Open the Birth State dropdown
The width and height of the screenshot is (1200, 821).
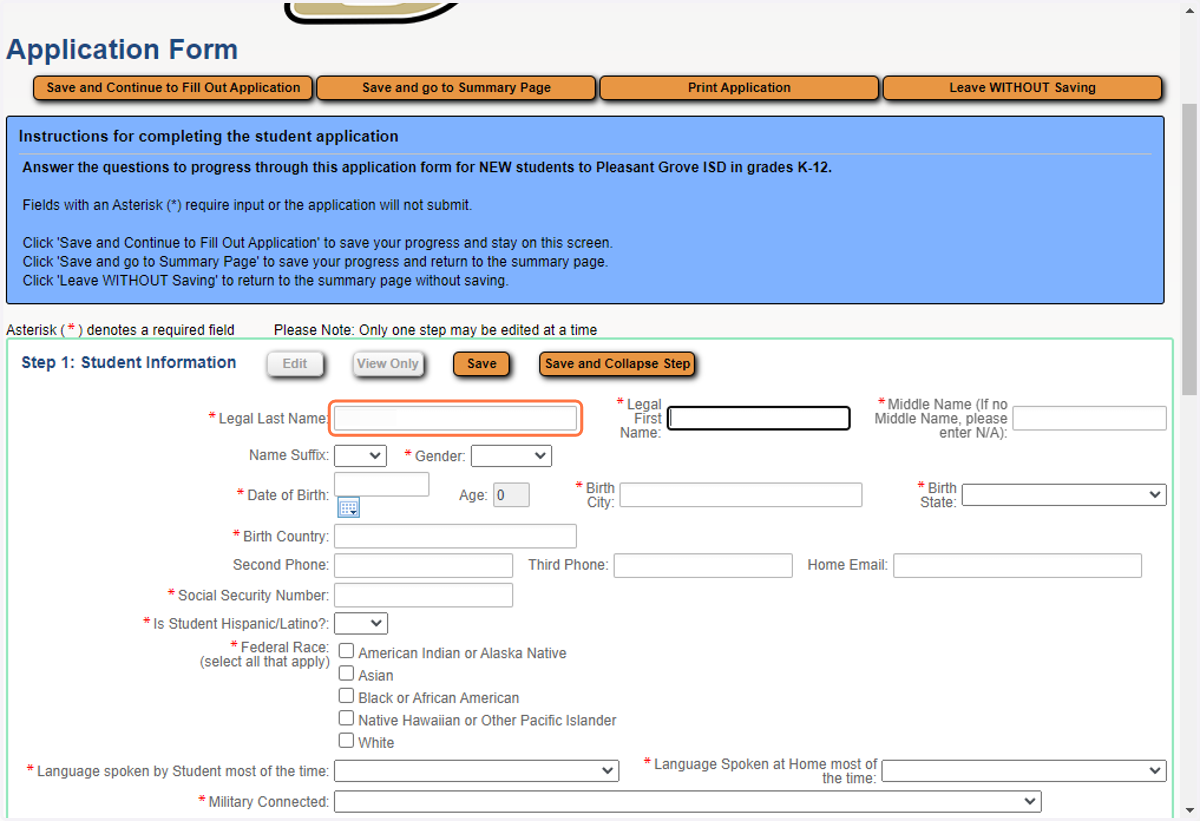[x=1064, y=495]
